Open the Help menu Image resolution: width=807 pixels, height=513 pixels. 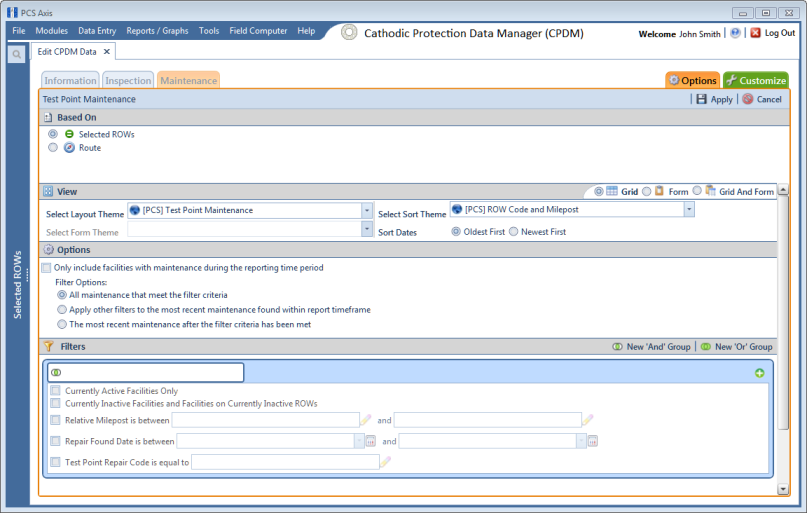[306, 31]
